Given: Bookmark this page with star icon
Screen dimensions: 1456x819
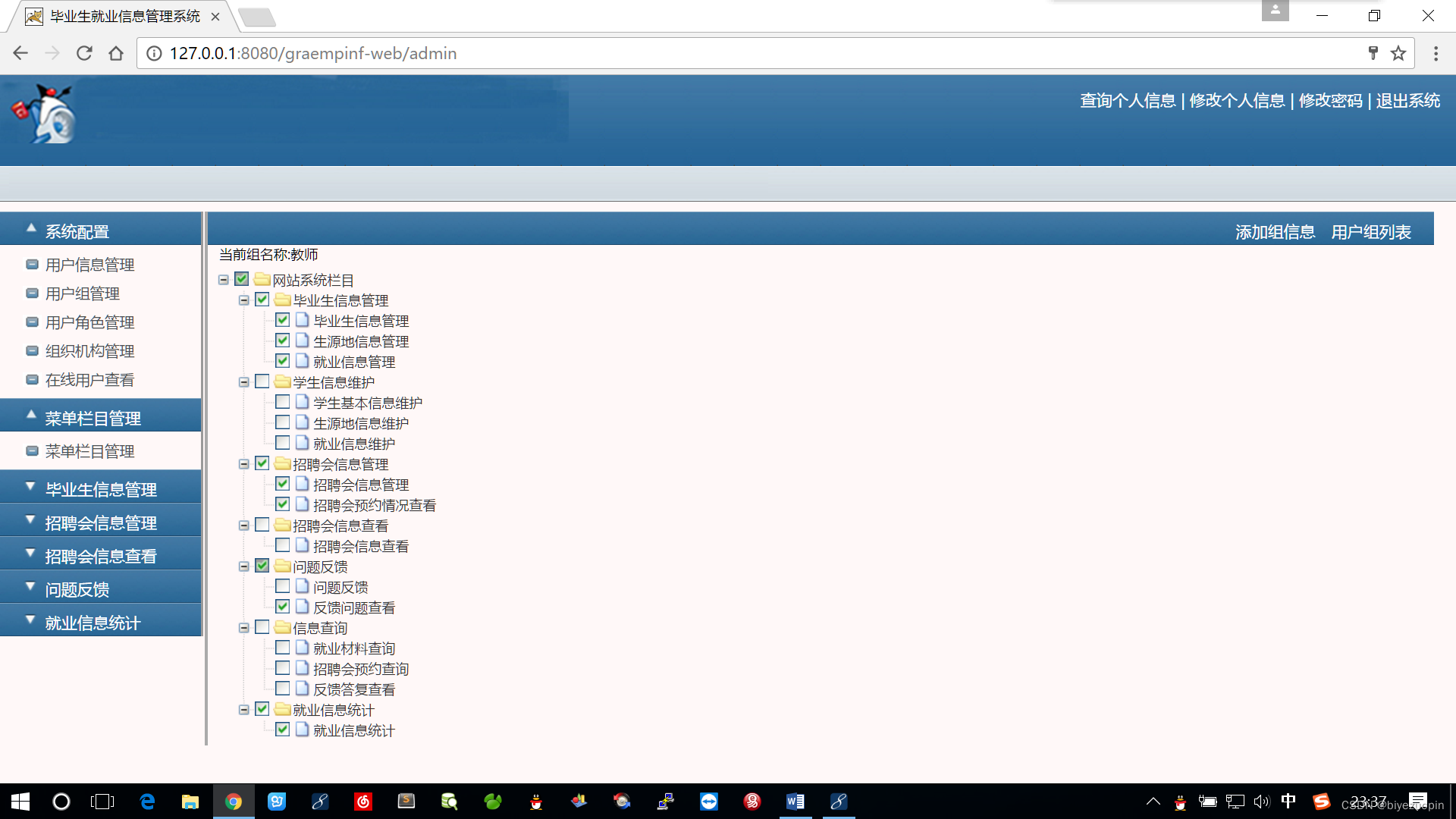Looking at the screenshot, I should [x=1398, y=53].
